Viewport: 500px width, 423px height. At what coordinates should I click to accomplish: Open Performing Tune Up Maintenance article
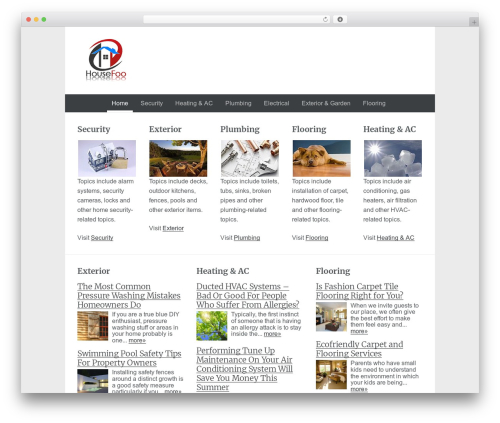[x=244, y=369]
